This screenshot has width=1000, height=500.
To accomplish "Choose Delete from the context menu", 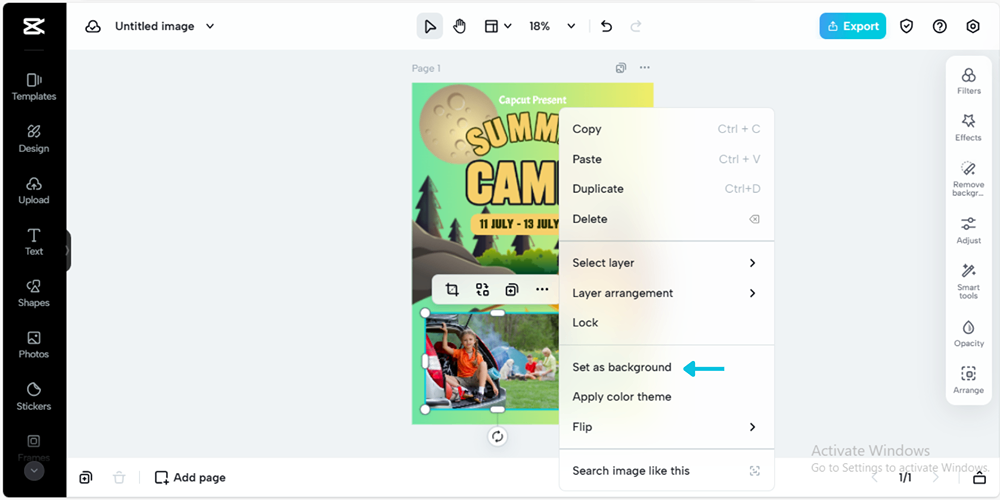I will pos(666,219).
